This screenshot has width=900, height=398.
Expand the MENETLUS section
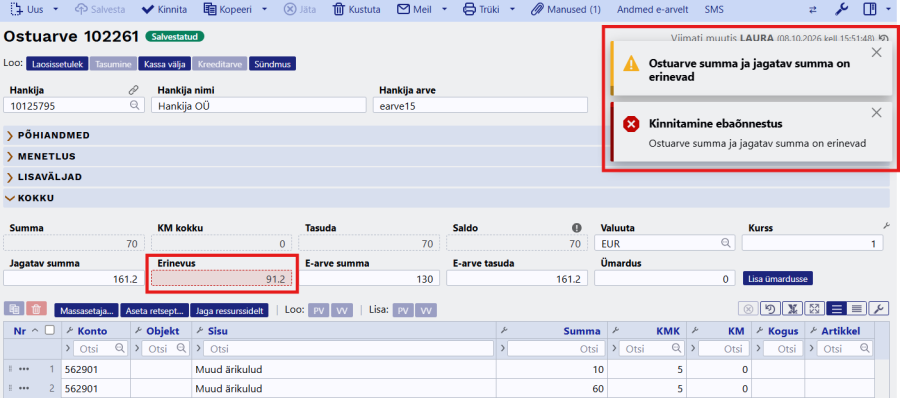point(446,156)
